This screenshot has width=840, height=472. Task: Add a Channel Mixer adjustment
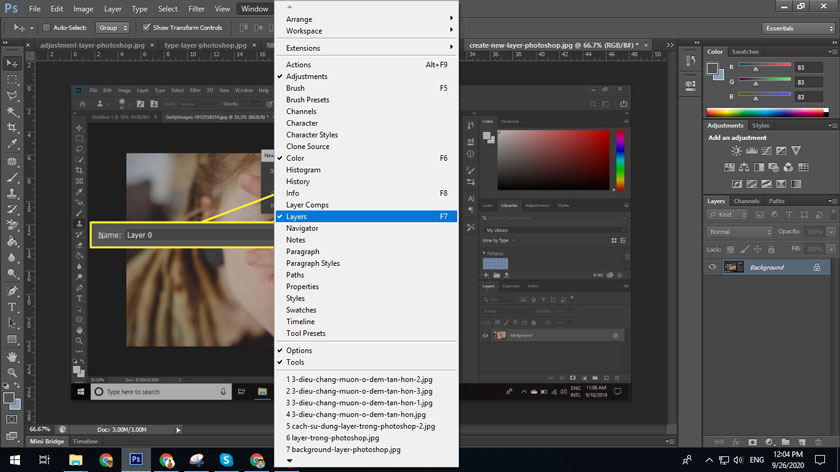pyautogui.click(x=788, y=167)
